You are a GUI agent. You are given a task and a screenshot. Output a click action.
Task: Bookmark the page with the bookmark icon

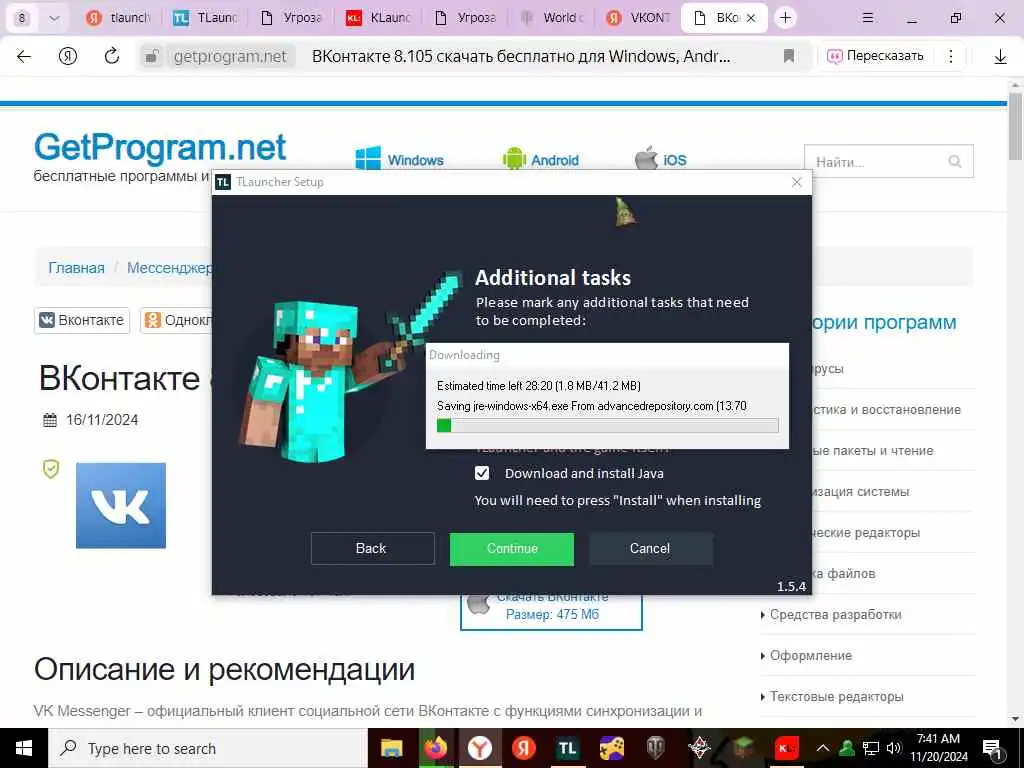tap(789, 56)
